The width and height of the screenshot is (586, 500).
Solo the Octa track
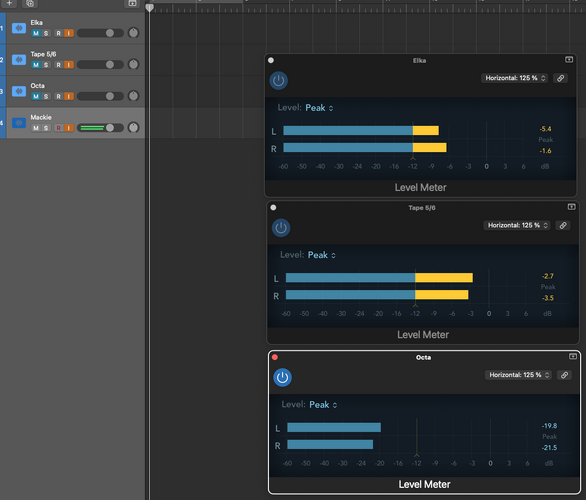46,96
